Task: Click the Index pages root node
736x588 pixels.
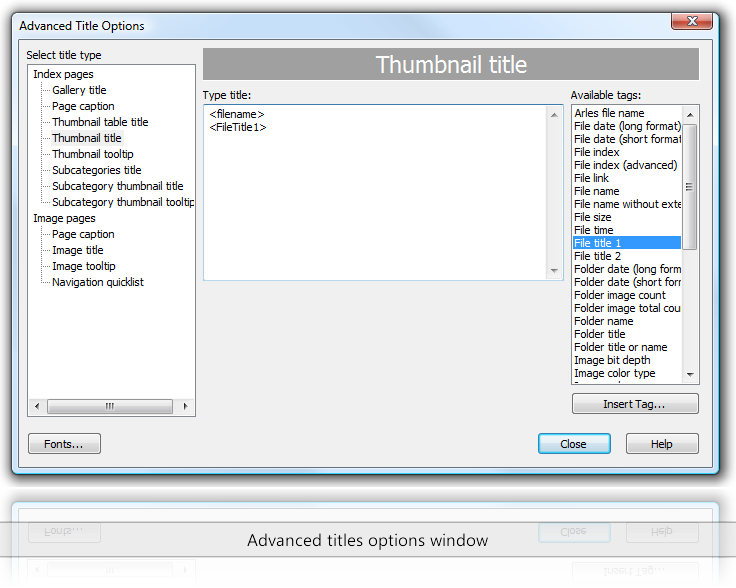Action: [63, 74]
